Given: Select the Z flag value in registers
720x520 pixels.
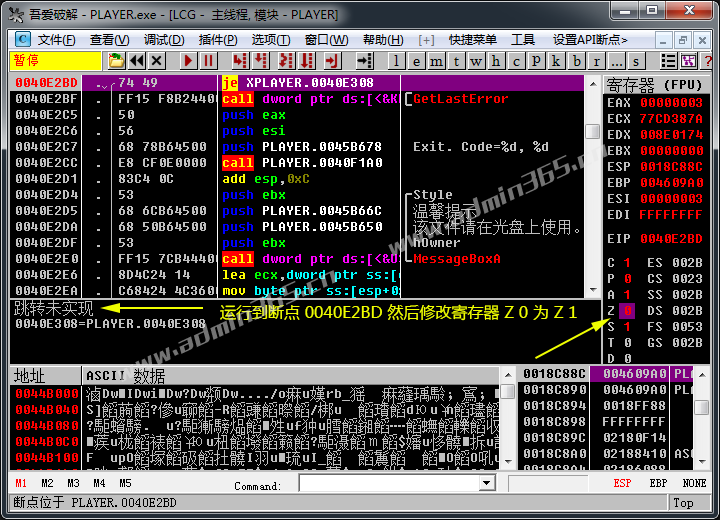Looking at the screenshot, I should point(627,311).
